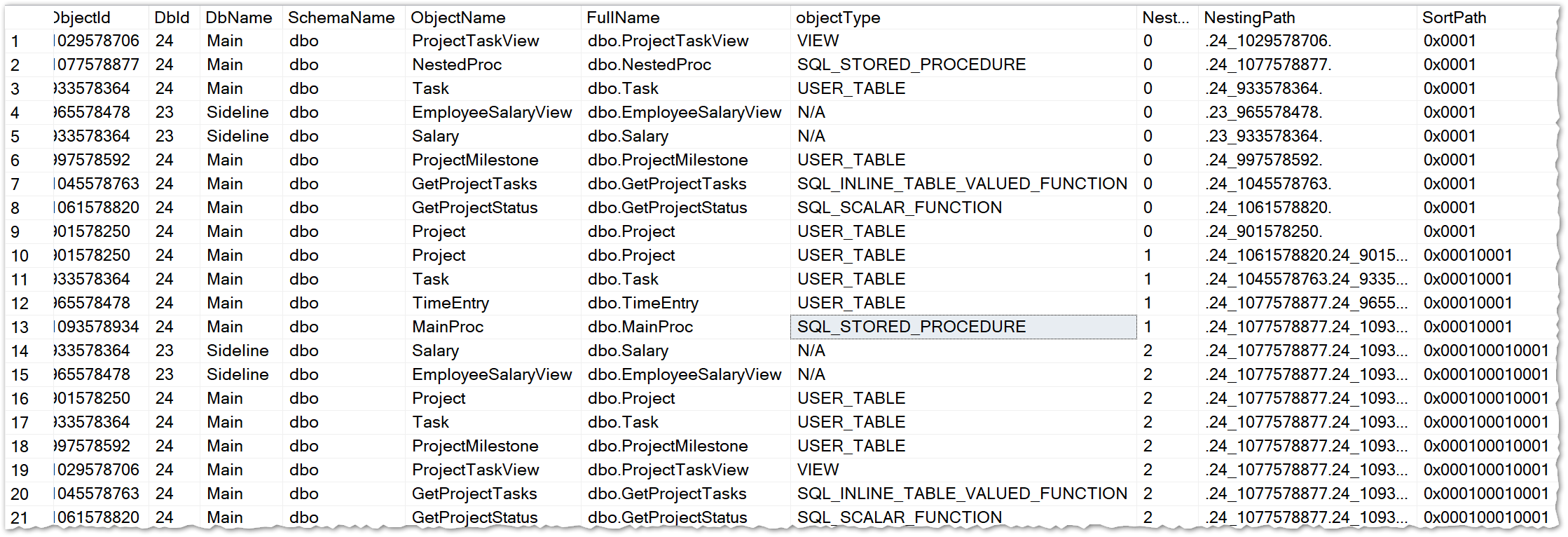
Task: Click SortPath 0x00010001 in row 10
Action: click(x=1487, y=255)
